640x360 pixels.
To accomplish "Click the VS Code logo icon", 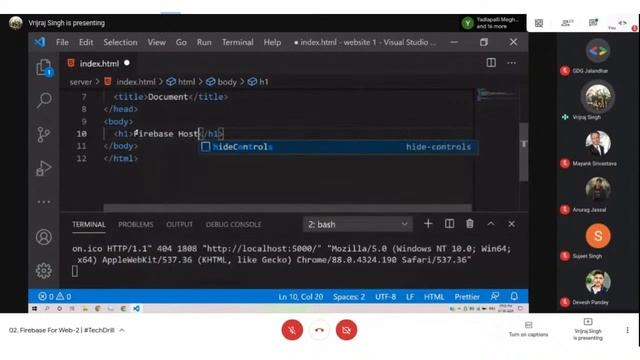I will coord(40,42).
